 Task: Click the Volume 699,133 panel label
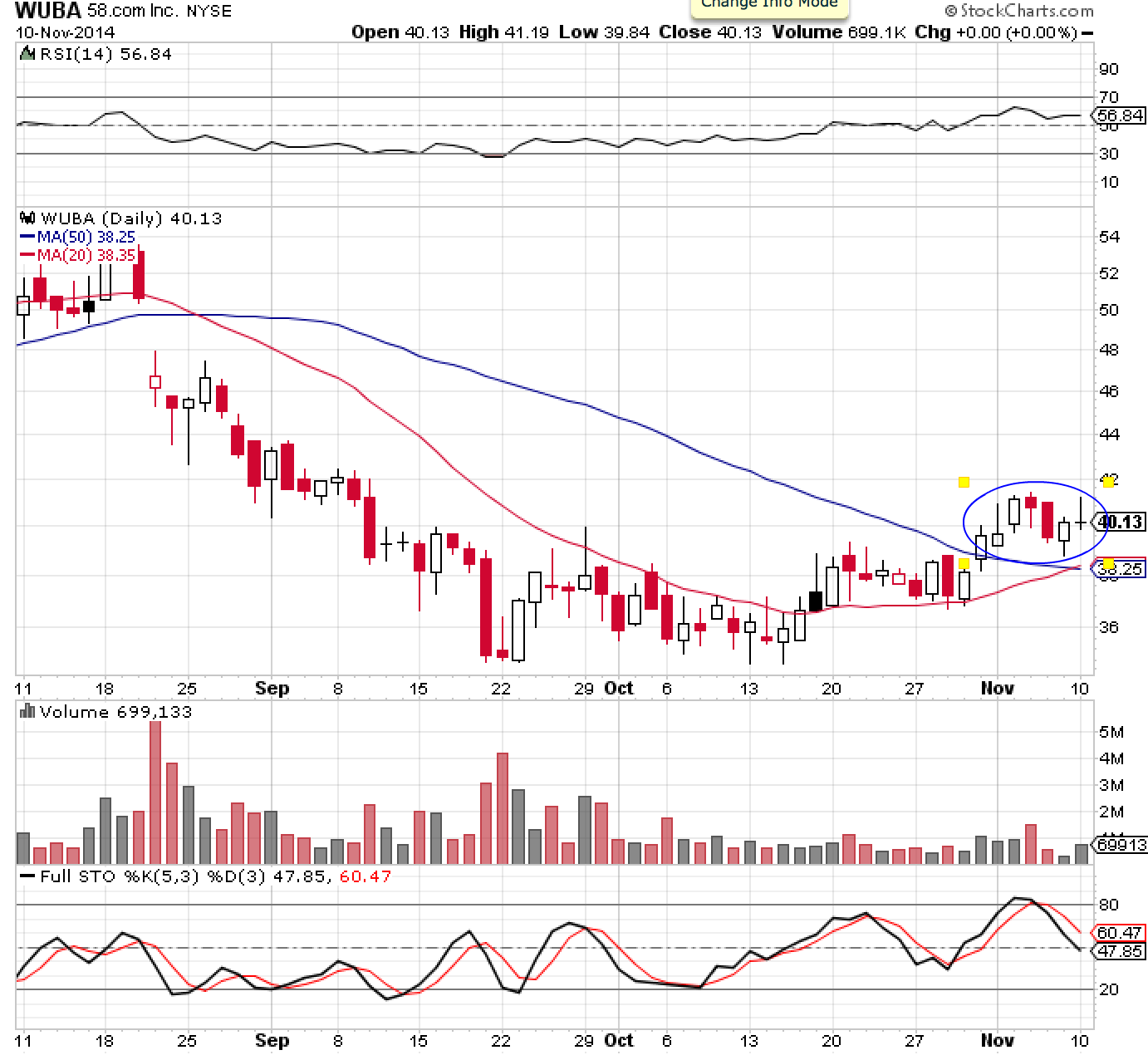tap(115, 712)
